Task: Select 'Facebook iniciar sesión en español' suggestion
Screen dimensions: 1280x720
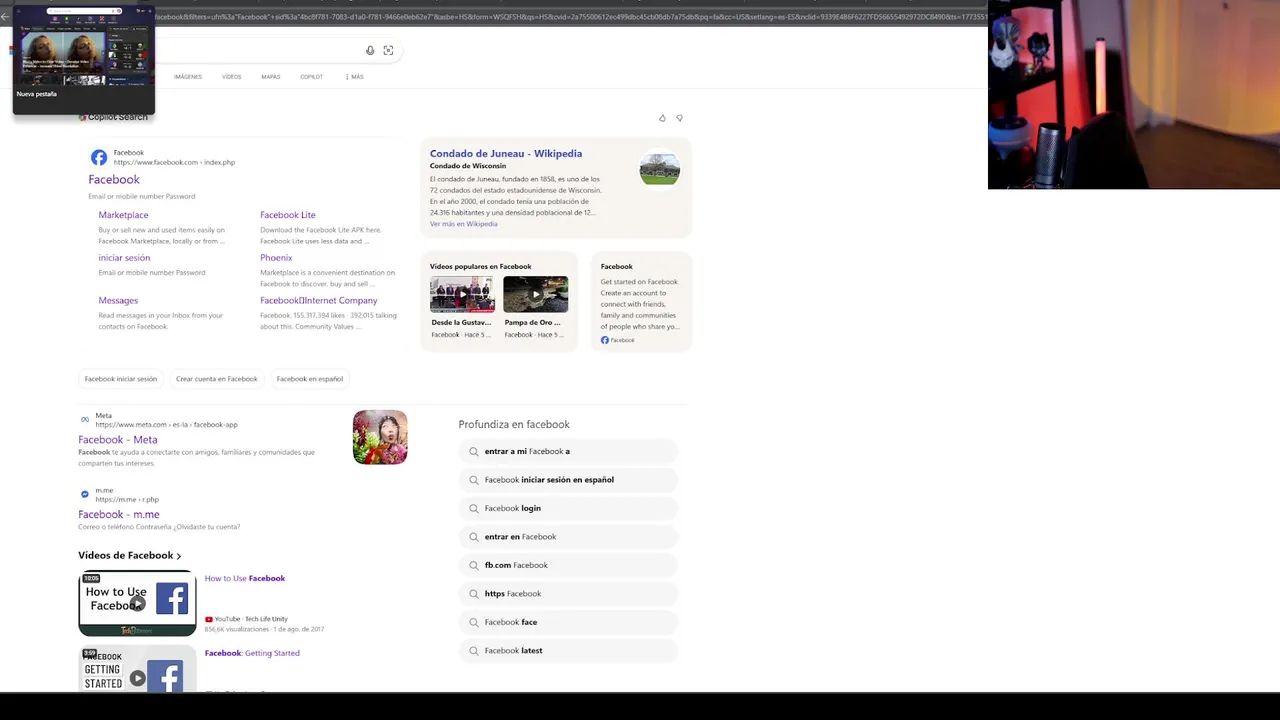Action: click(x=568, y=480)
